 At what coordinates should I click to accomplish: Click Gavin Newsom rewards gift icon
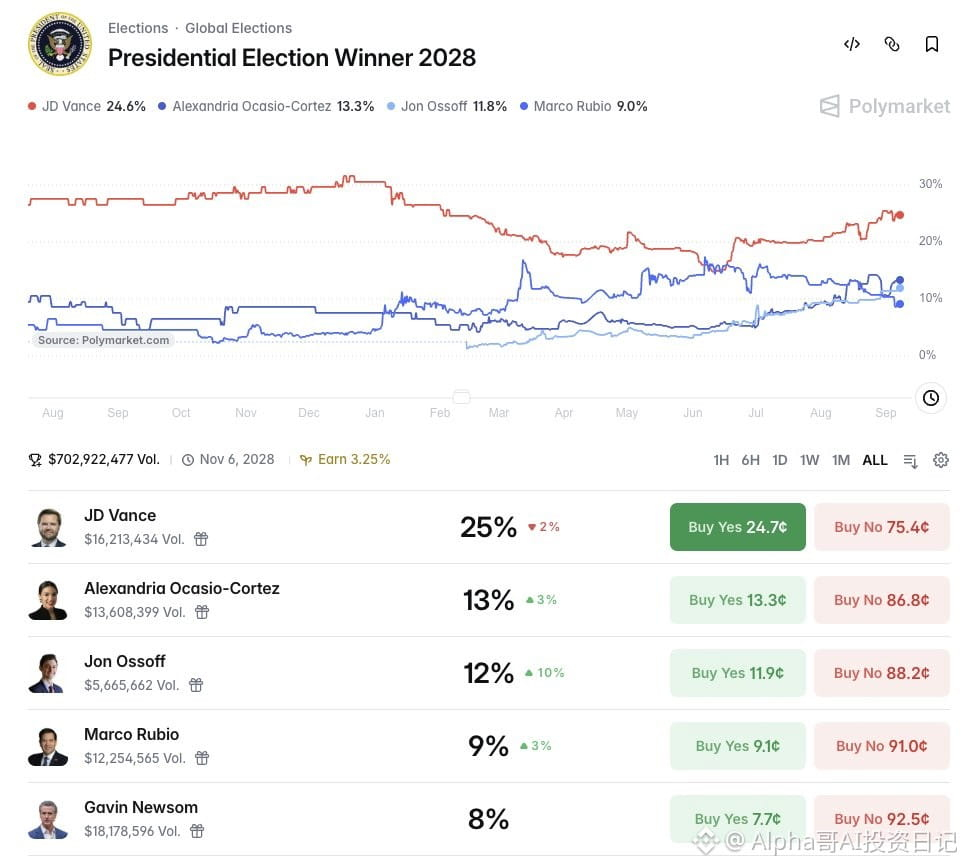coord(197,832)
